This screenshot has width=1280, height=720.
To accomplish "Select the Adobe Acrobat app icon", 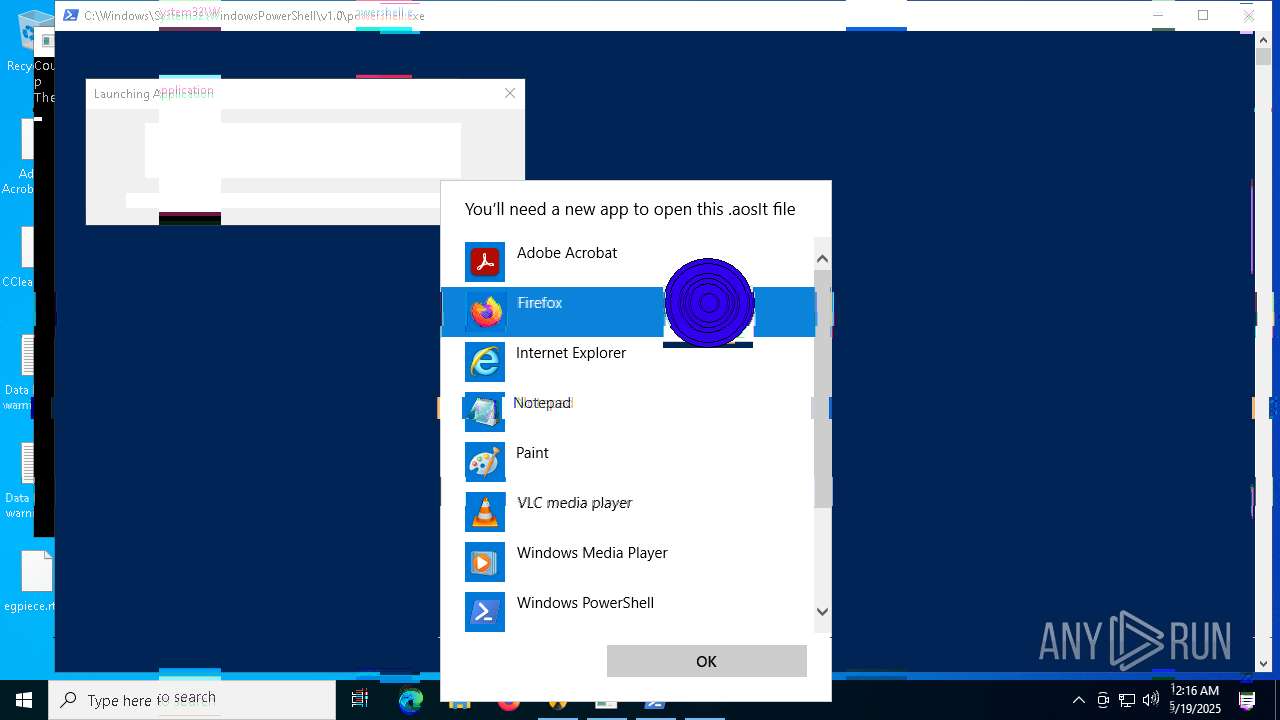I will tap(485, 262).
